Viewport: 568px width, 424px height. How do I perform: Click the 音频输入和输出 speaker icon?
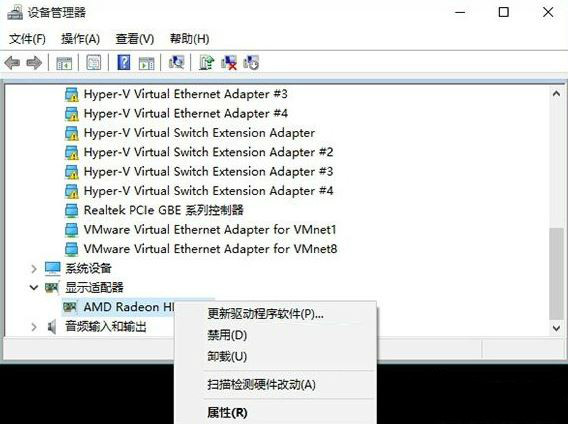pyautogui.click(x=52, y=327)
